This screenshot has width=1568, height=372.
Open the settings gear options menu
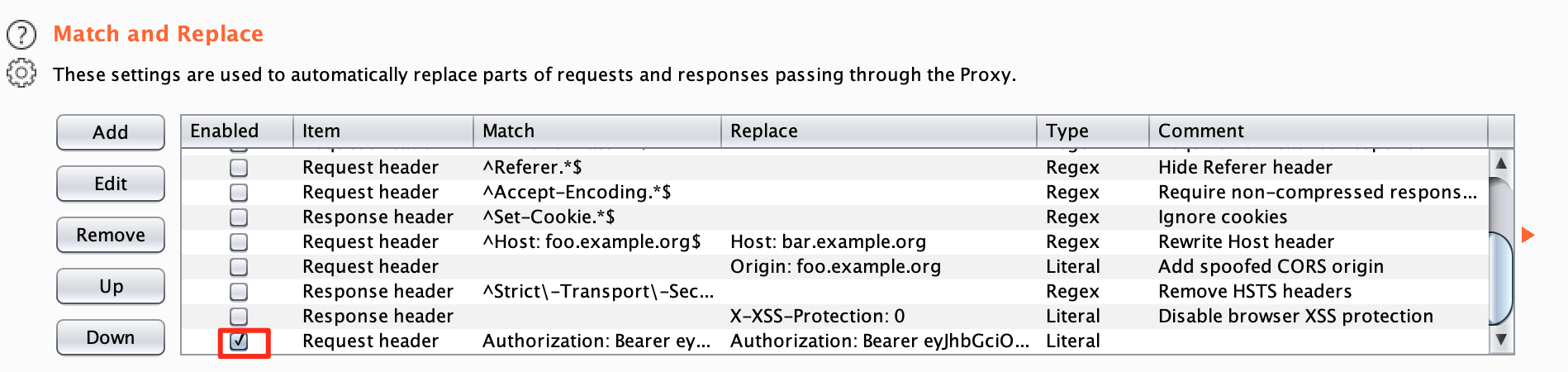click(21, 74)
